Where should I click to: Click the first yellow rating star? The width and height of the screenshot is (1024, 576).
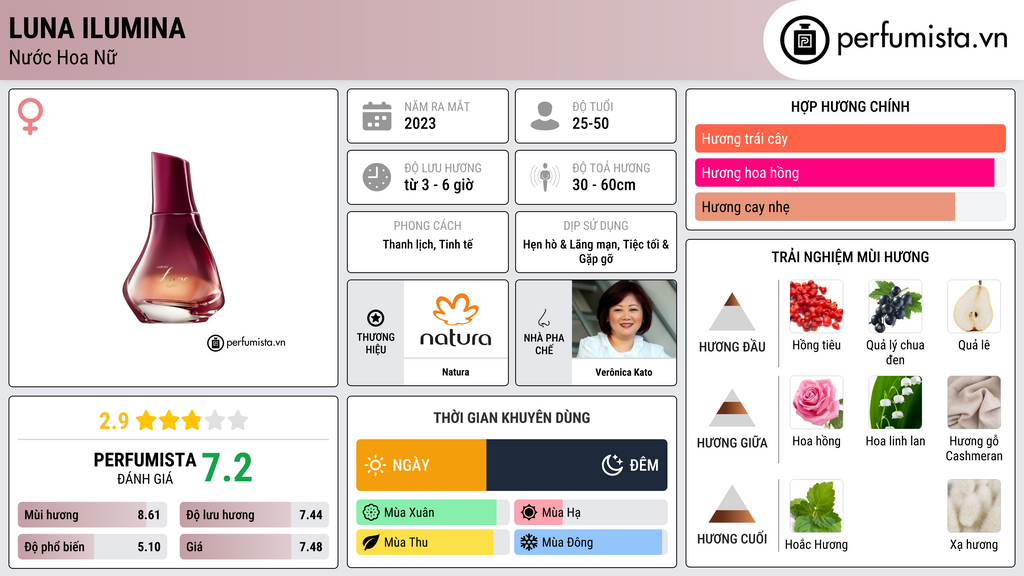146,420
